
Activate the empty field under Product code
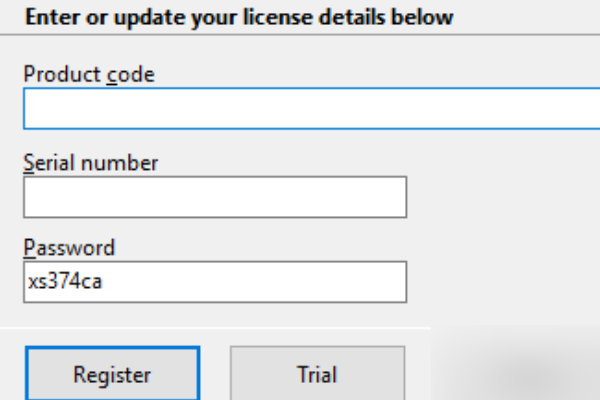tap(310, 108)
